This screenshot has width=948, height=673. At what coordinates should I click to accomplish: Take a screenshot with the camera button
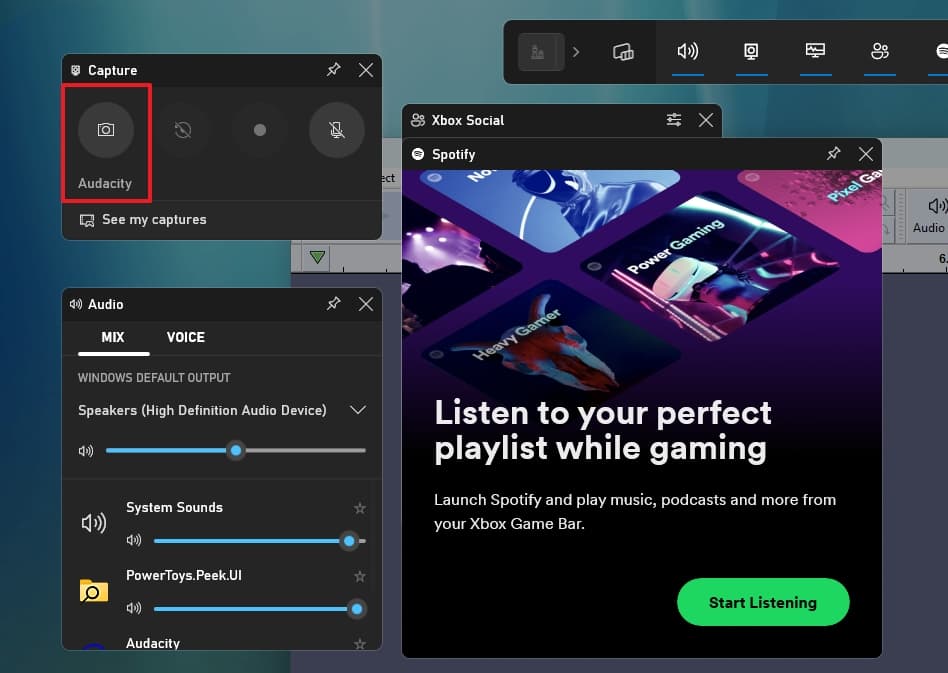[106, 130]
